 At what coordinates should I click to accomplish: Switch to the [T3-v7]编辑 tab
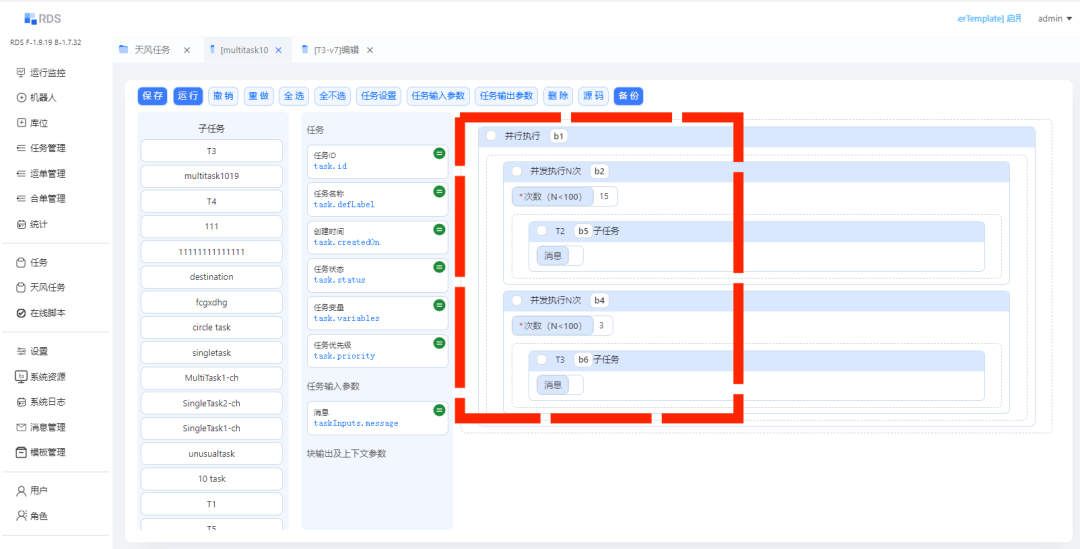[335, 50]
